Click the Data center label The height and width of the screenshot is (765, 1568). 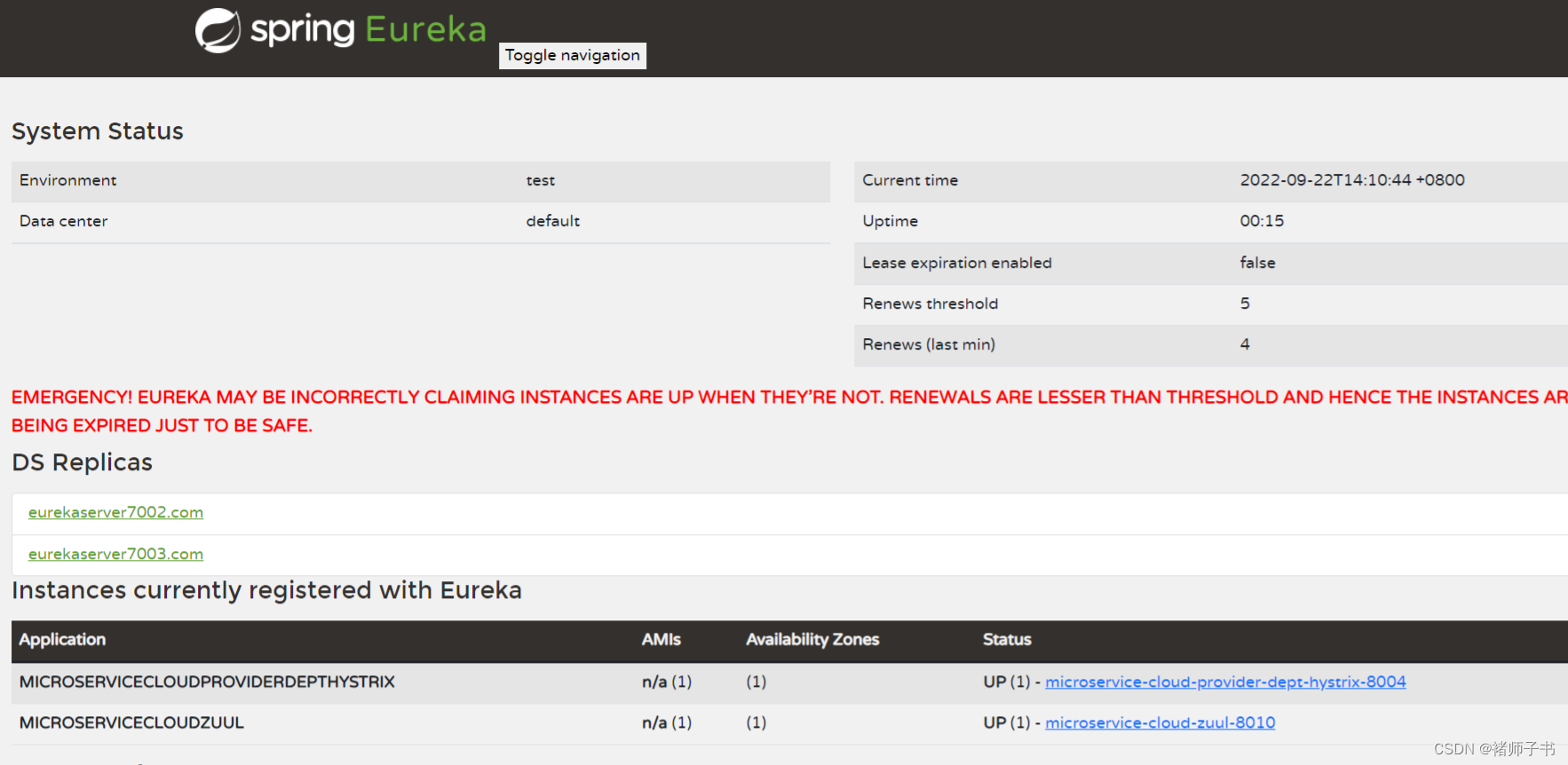click(63, 221)
